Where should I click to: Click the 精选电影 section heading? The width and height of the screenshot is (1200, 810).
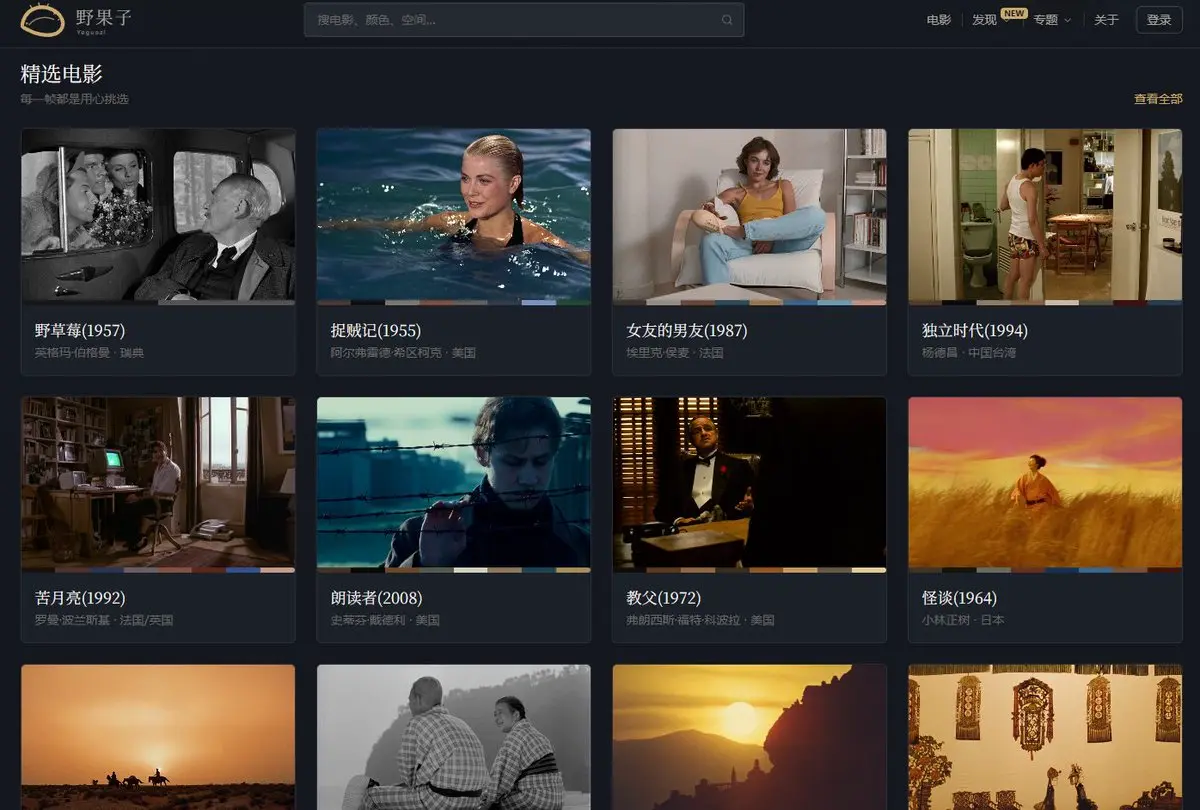(62, 74)
